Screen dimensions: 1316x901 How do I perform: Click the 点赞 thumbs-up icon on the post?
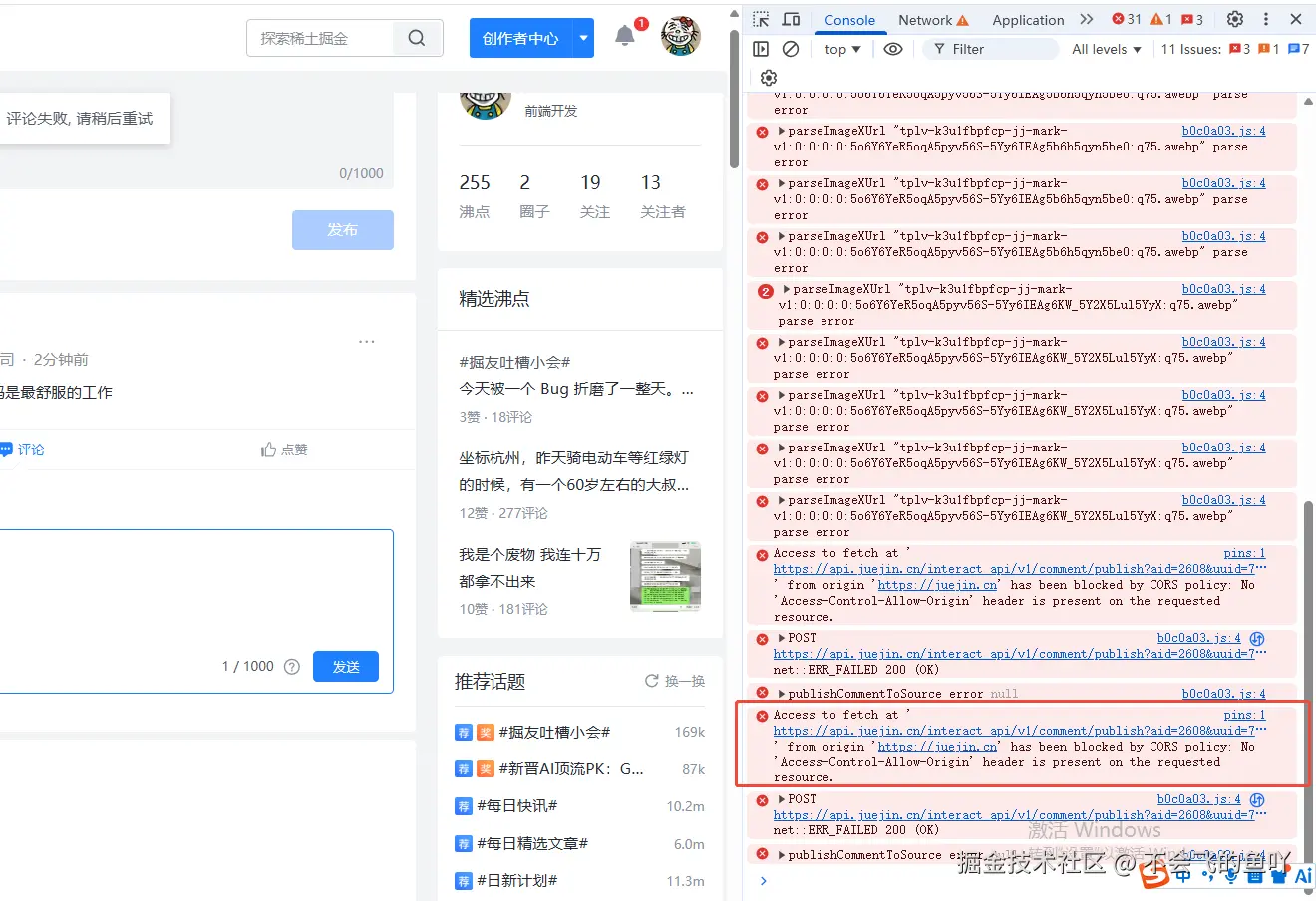click(268, 450)
